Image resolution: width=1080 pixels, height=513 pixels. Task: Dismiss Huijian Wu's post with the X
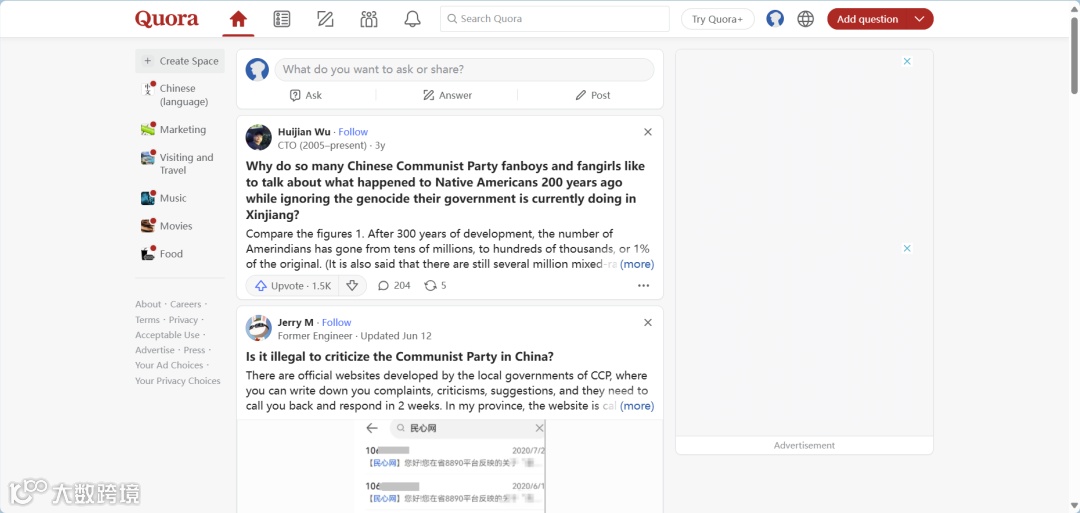pyautogui.click(x=647, y=132)
